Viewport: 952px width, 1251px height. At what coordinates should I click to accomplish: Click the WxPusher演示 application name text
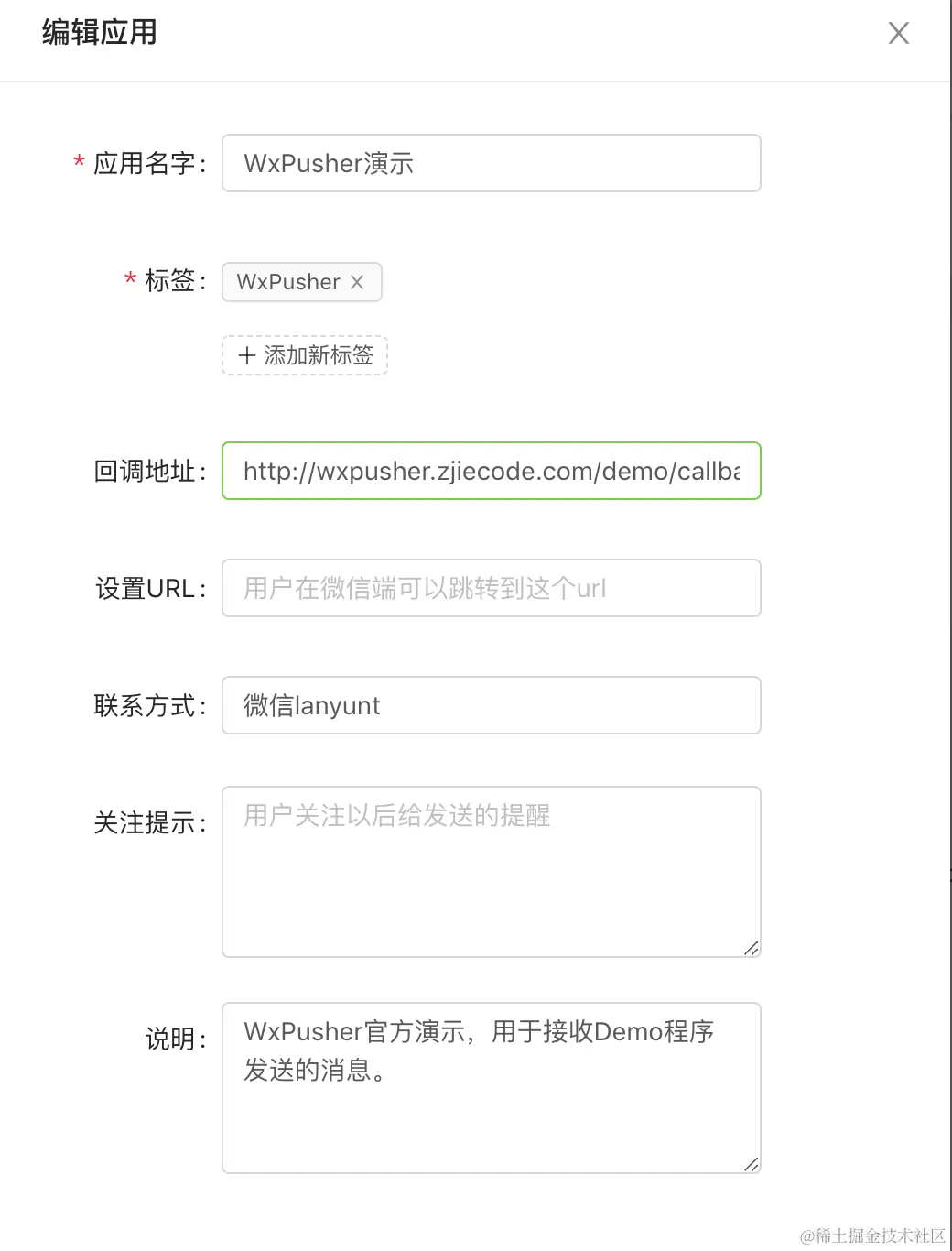330,163
